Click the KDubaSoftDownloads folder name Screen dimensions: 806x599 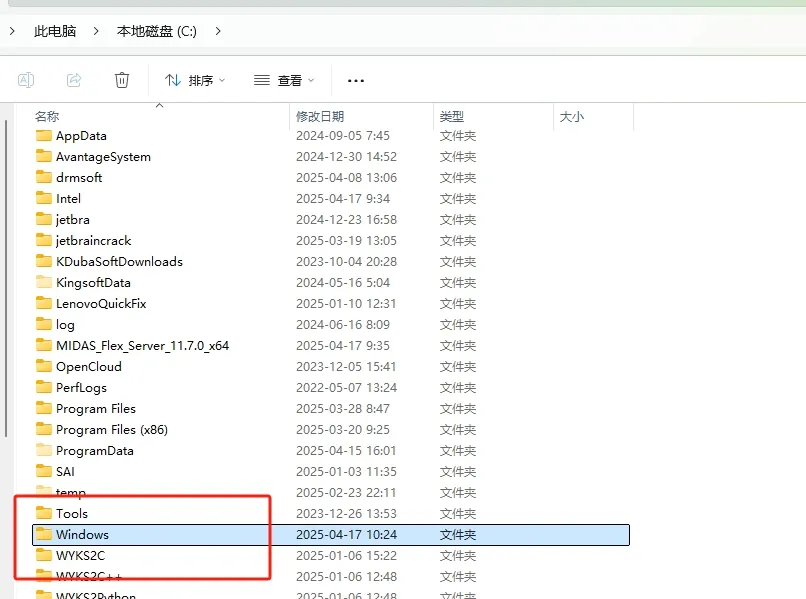(119, 262)
